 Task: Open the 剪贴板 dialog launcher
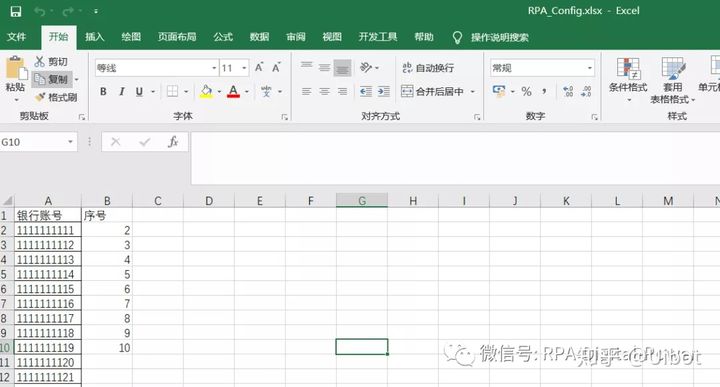[82, 117]
